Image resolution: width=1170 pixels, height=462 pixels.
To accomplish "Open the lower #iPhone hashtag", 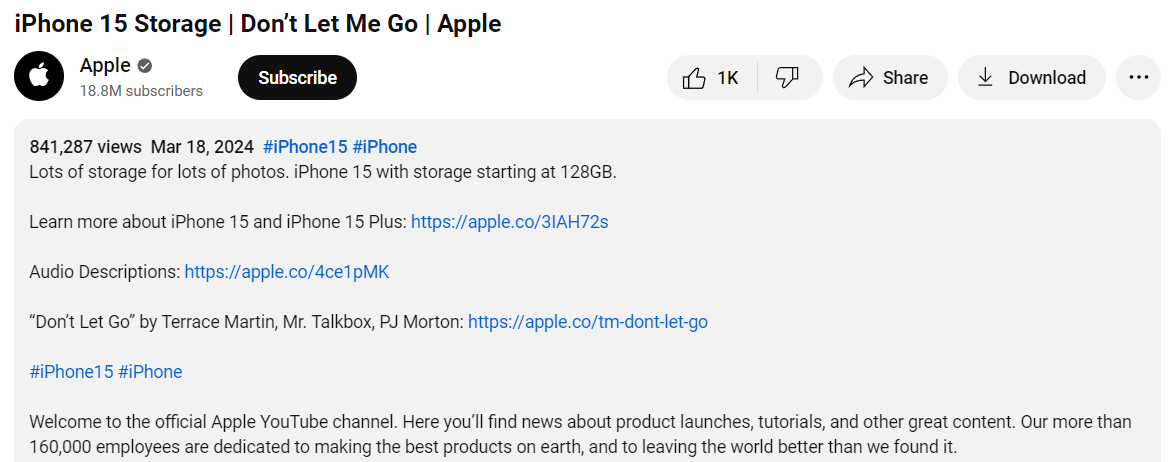I will tap(150, 372).
